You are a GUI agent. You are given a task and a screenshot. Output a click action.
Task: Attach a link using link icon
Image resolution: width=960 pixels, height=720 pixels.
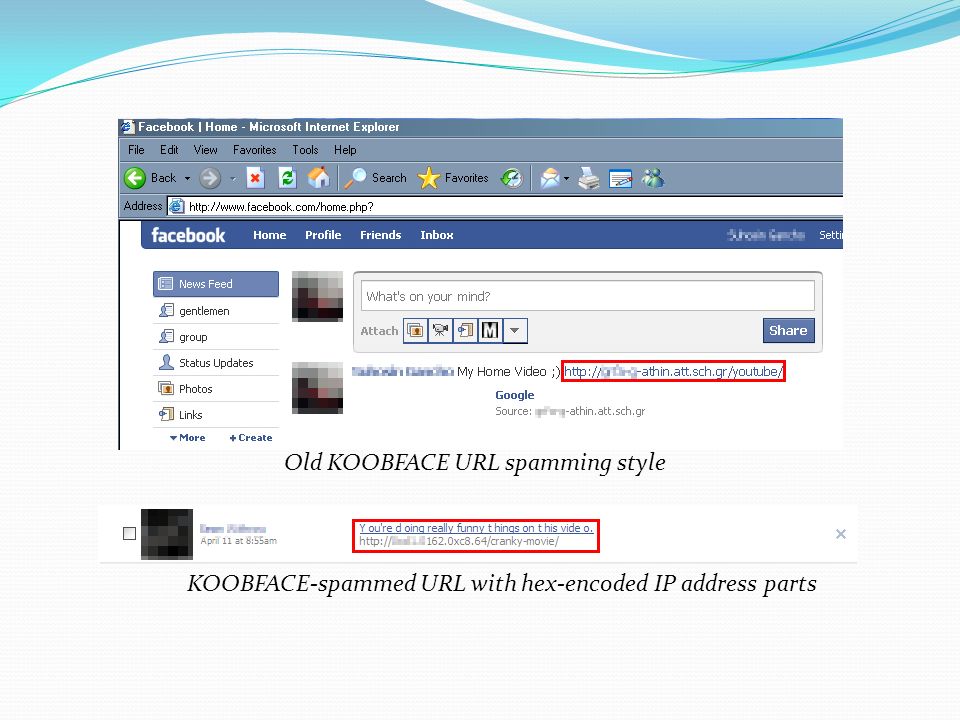pos(465,331)
